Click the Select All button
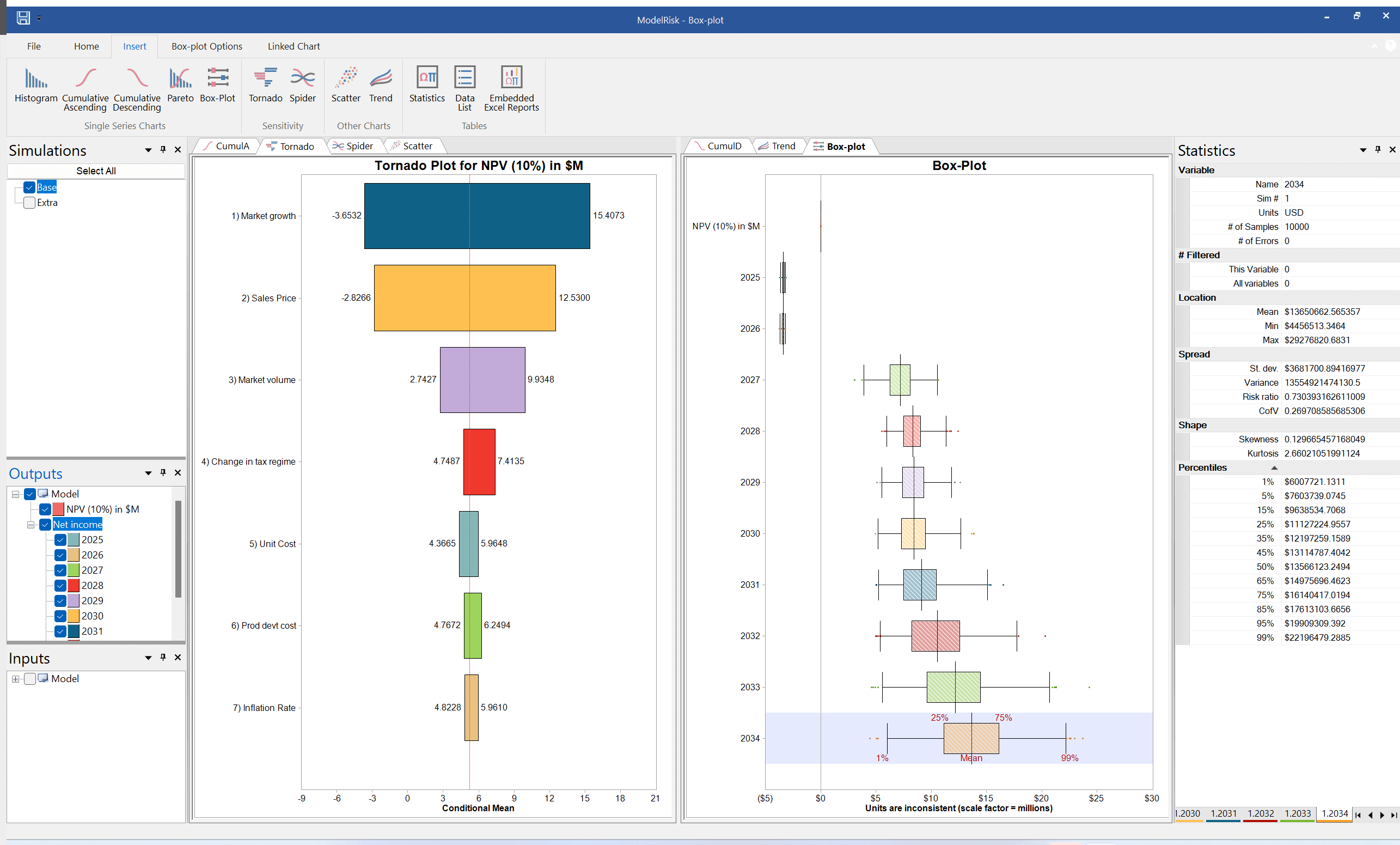This screenshot has height=845, width=1400. 95,170
